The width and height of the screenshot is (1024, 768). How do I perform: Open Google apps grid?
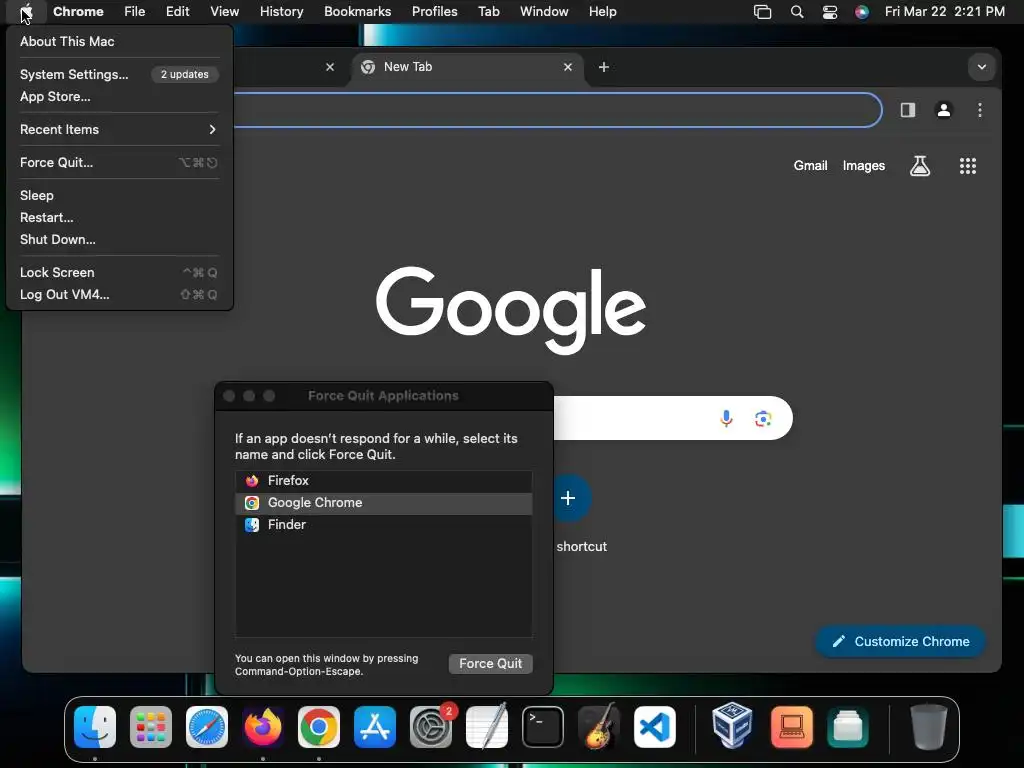pos(968,166)
